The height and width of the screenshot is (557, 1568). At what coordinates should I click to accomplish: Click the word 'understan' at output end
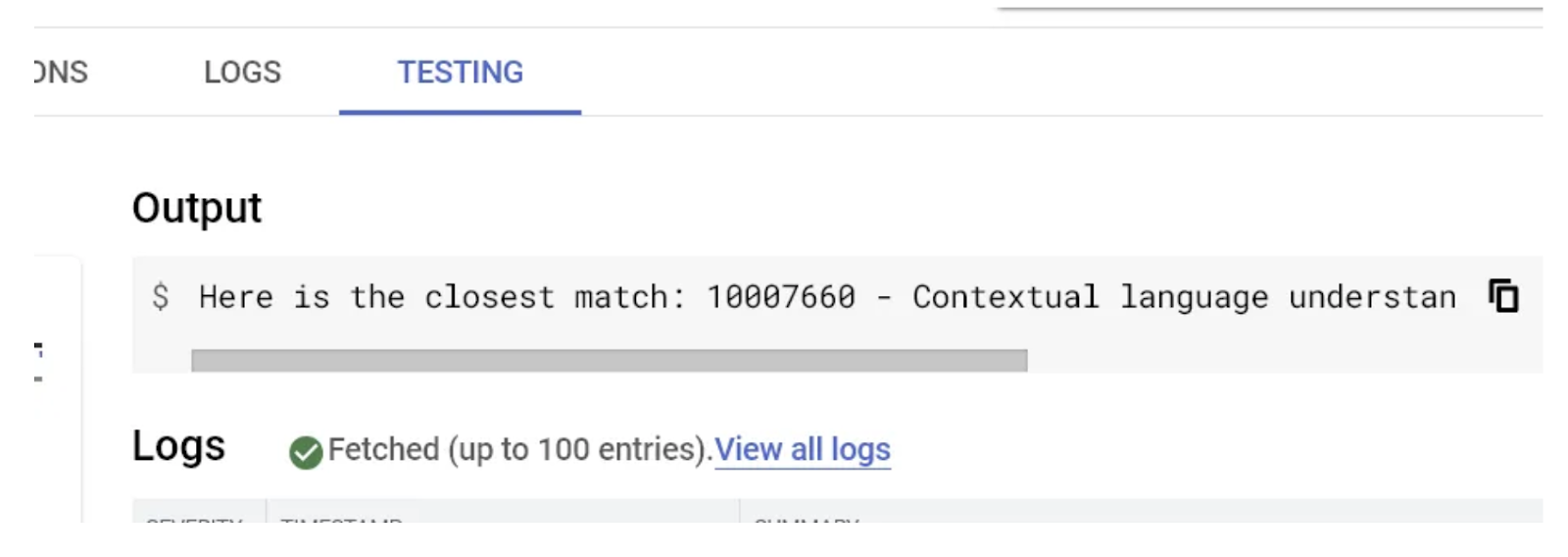click(x=1372, y=296)
